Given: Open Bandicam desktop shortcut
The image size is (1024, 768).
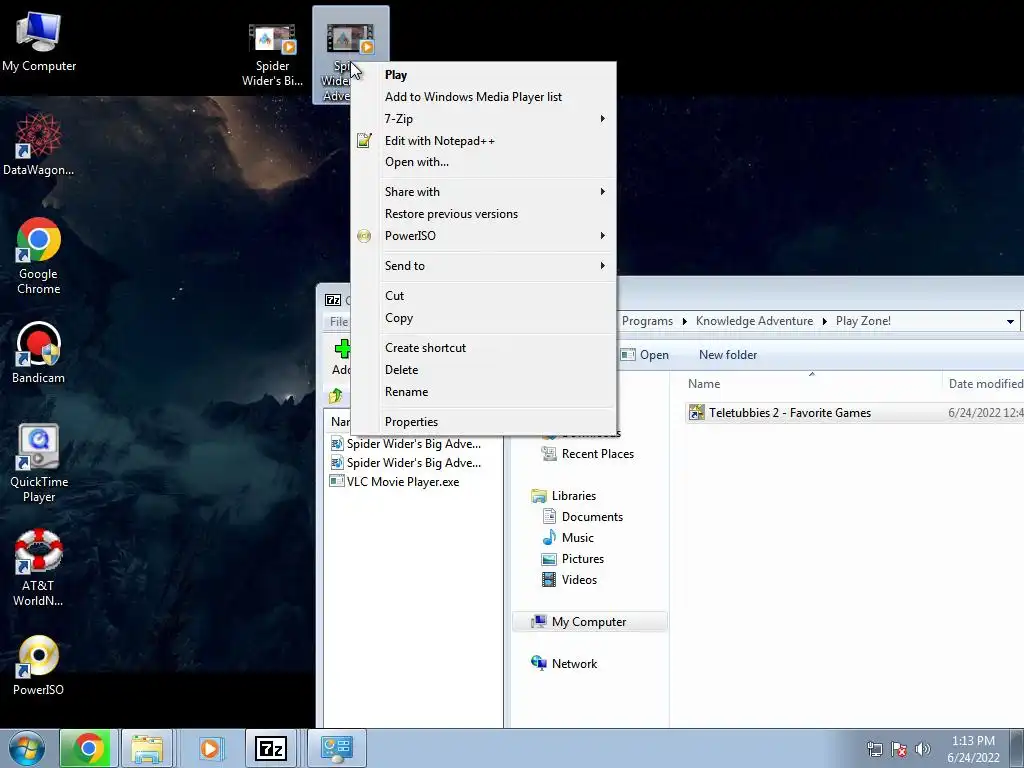Looking at the screenshot, I should [39, 352].
